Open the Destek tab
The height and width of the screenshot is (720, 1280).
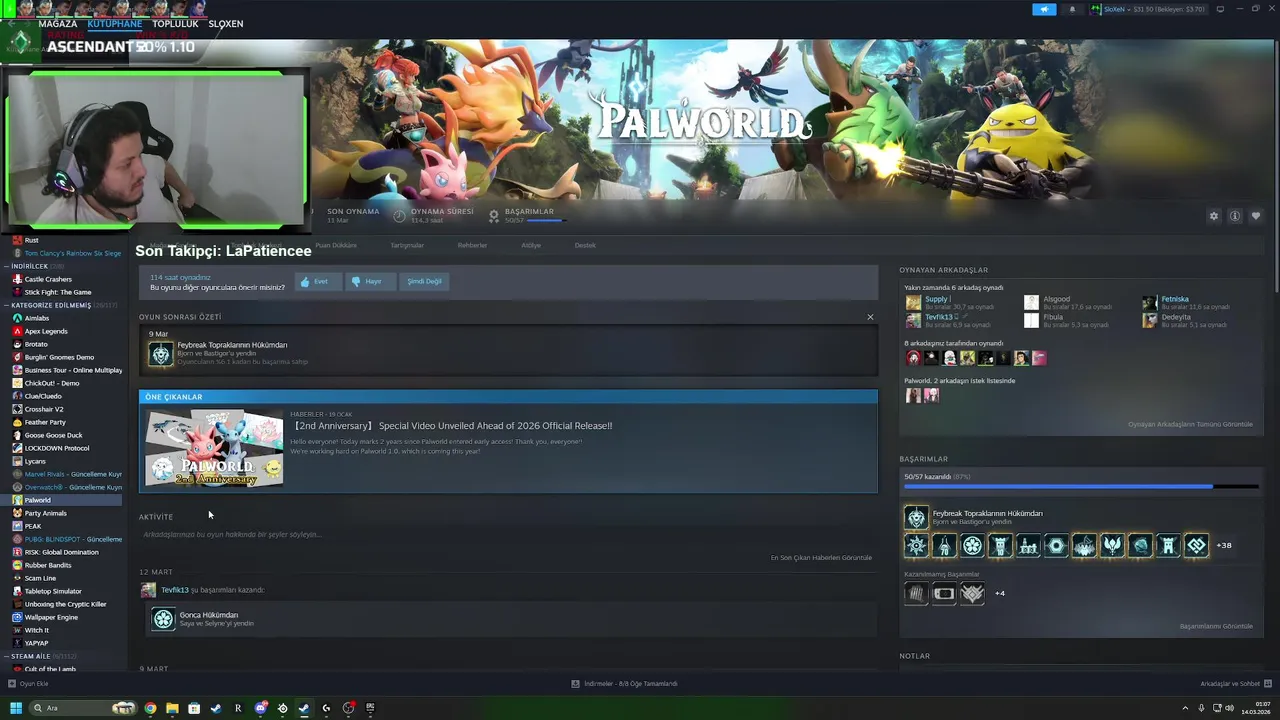[x=585, y=245]
